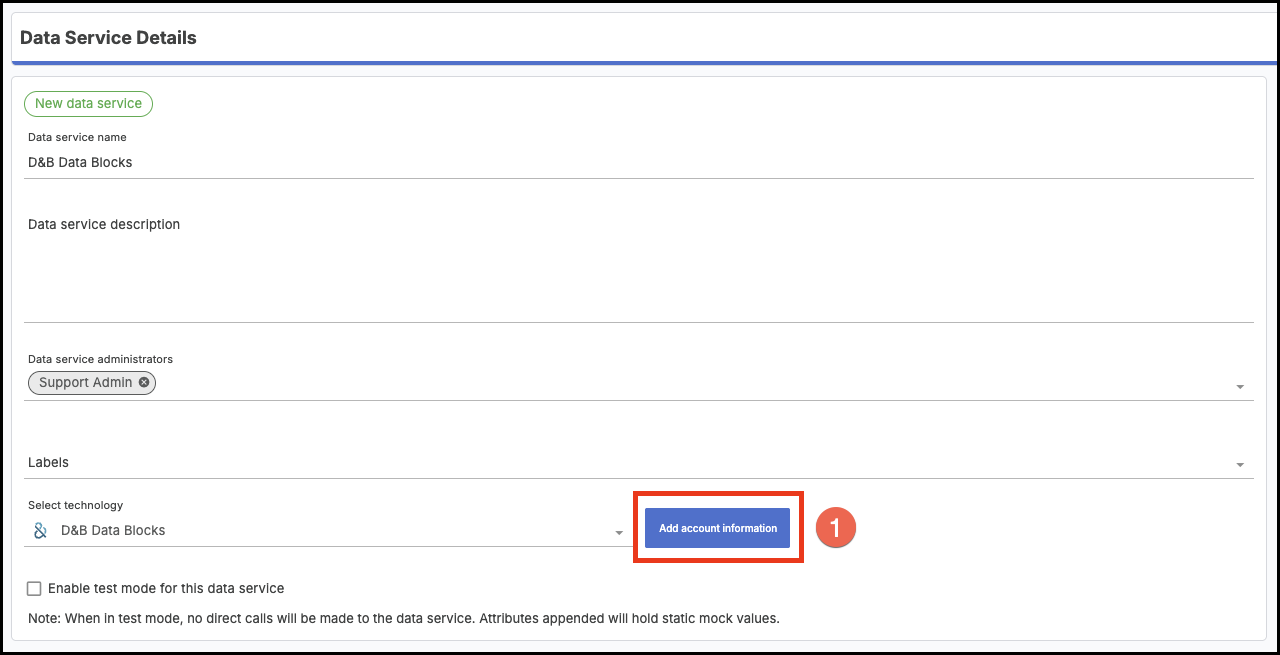Select the Support Admin chip label
1280x655 pixels.
pos(85,383)
